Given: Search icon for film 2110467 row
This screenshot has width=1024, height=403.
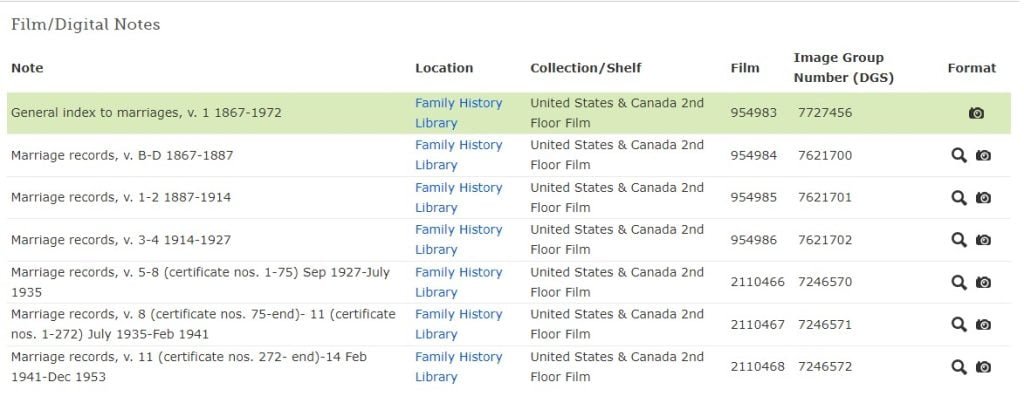Looking at the screenshot, I should coord(958,324).
